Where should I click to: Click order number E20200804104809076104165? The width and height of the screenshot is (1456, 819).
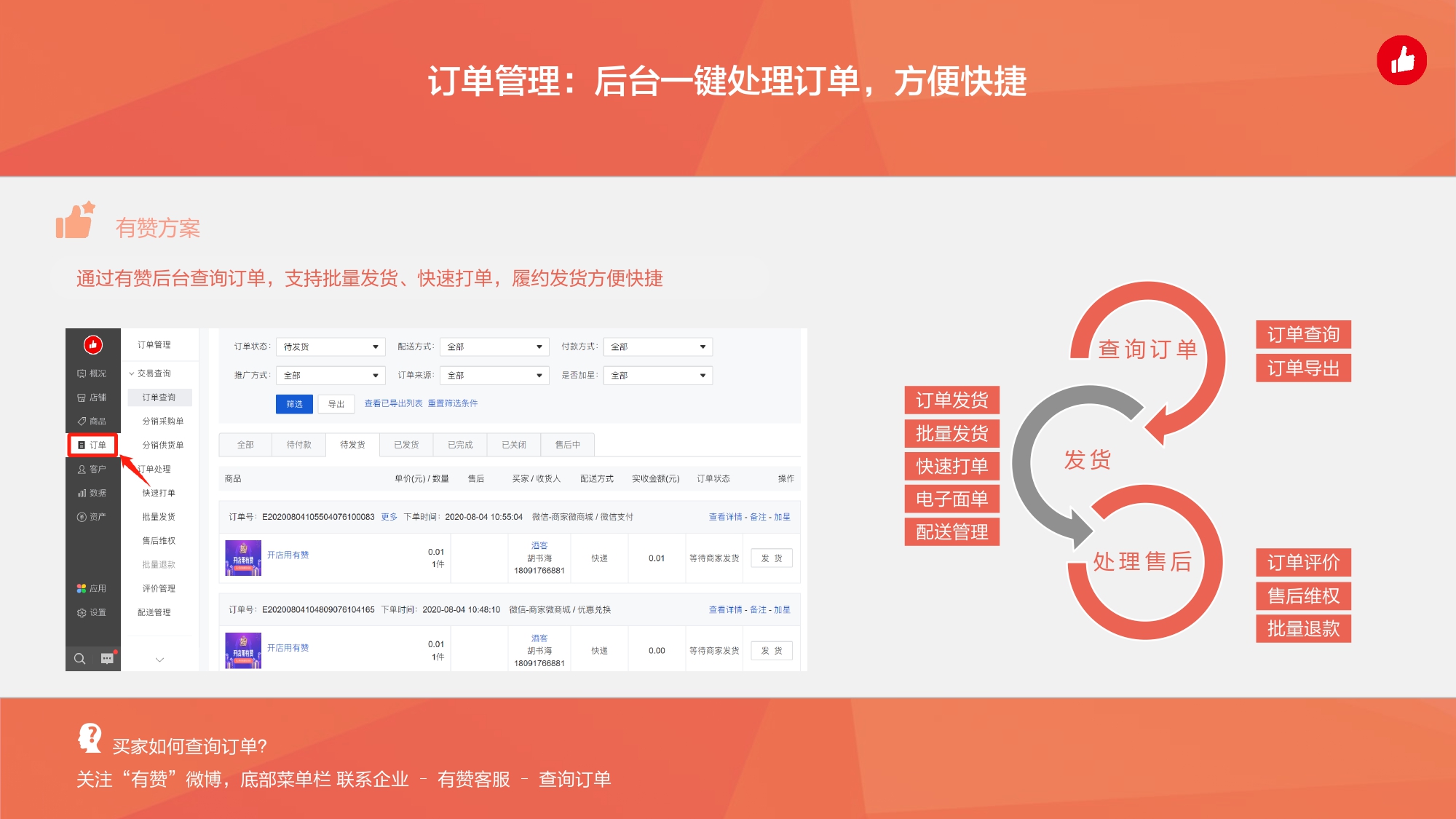(318, 610)
